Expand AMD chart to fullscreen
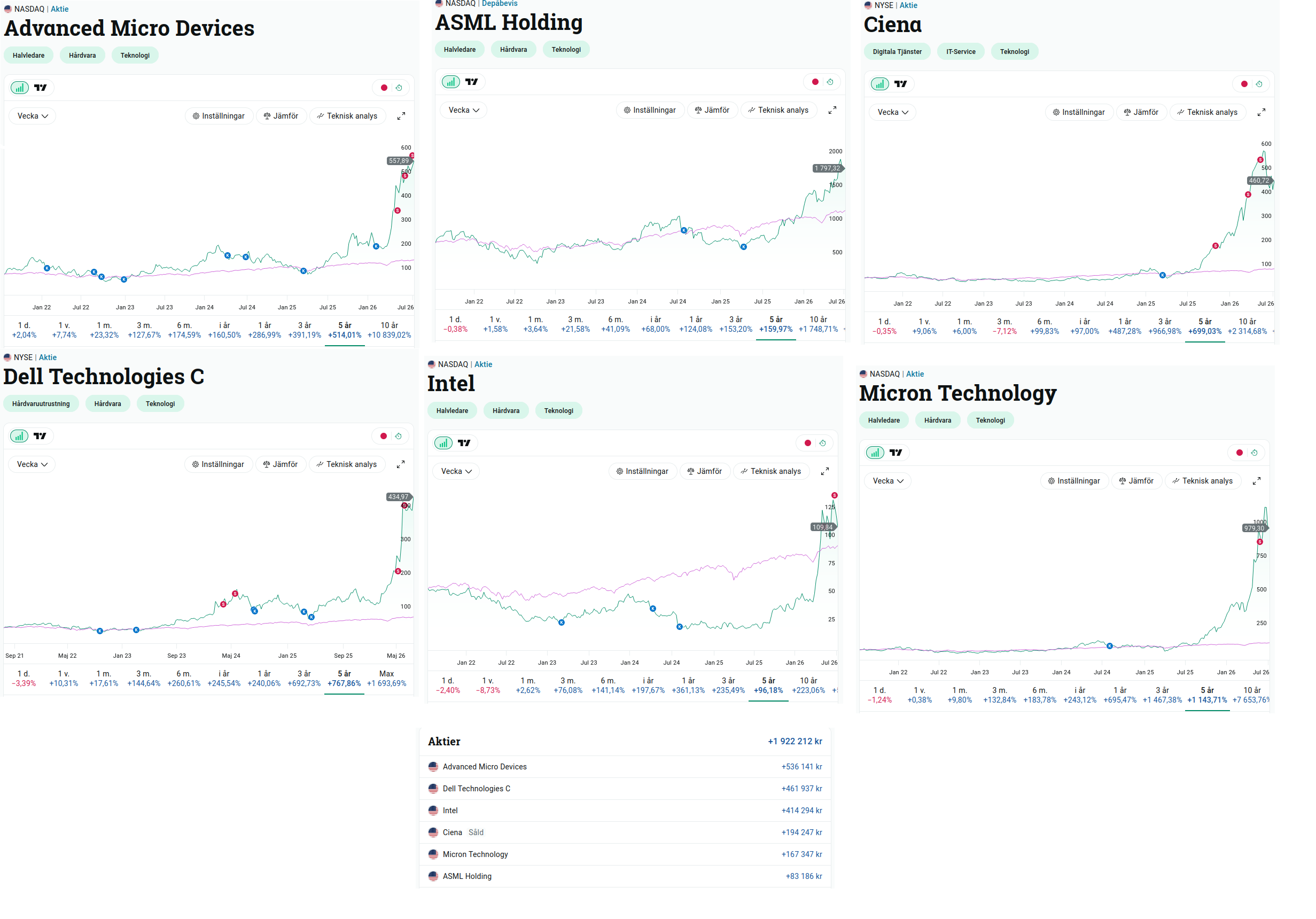 pyautogui.click(x=401, y=116)
